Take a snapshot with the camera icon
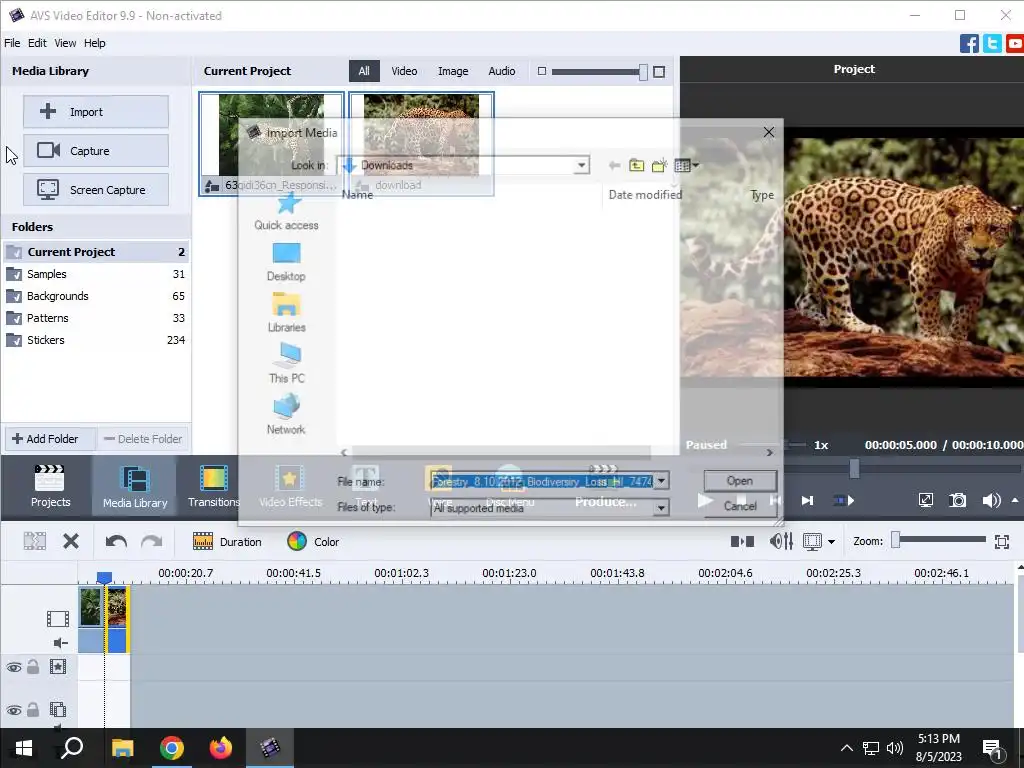The width and height of the screenshot is (1024, 768). [957, 500]
